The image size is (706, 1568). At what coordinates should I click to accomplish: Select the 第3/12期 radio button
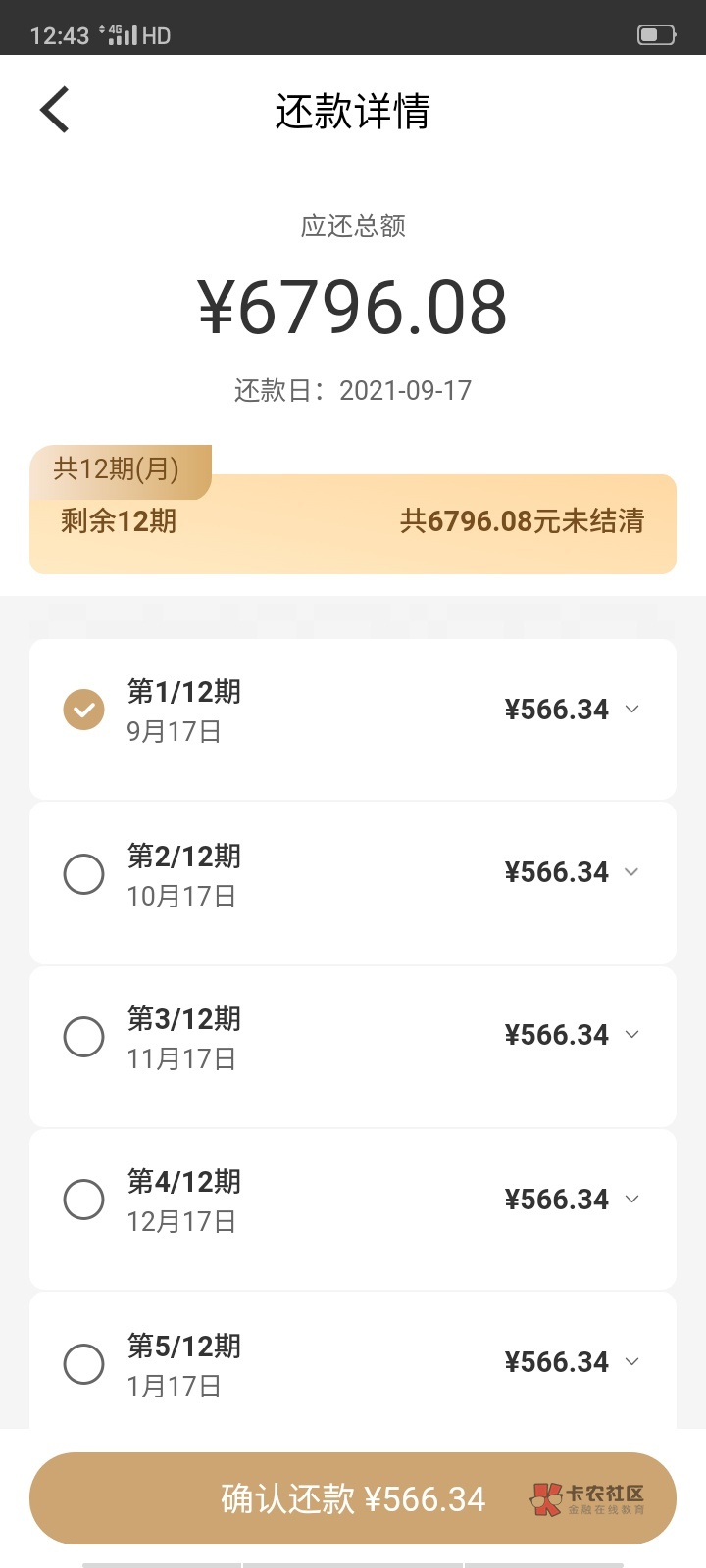point(84,1036)
